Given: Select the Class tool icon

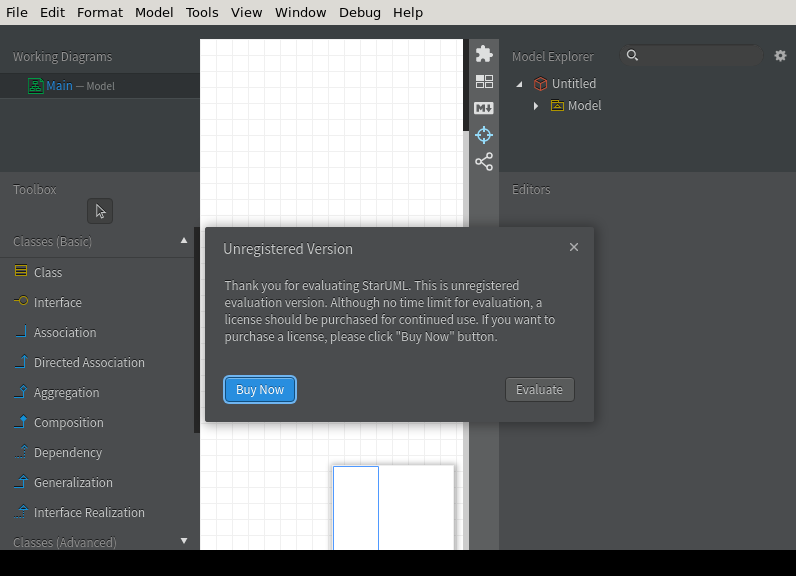Looking at the screenshot, I should (x=21, y=271).
